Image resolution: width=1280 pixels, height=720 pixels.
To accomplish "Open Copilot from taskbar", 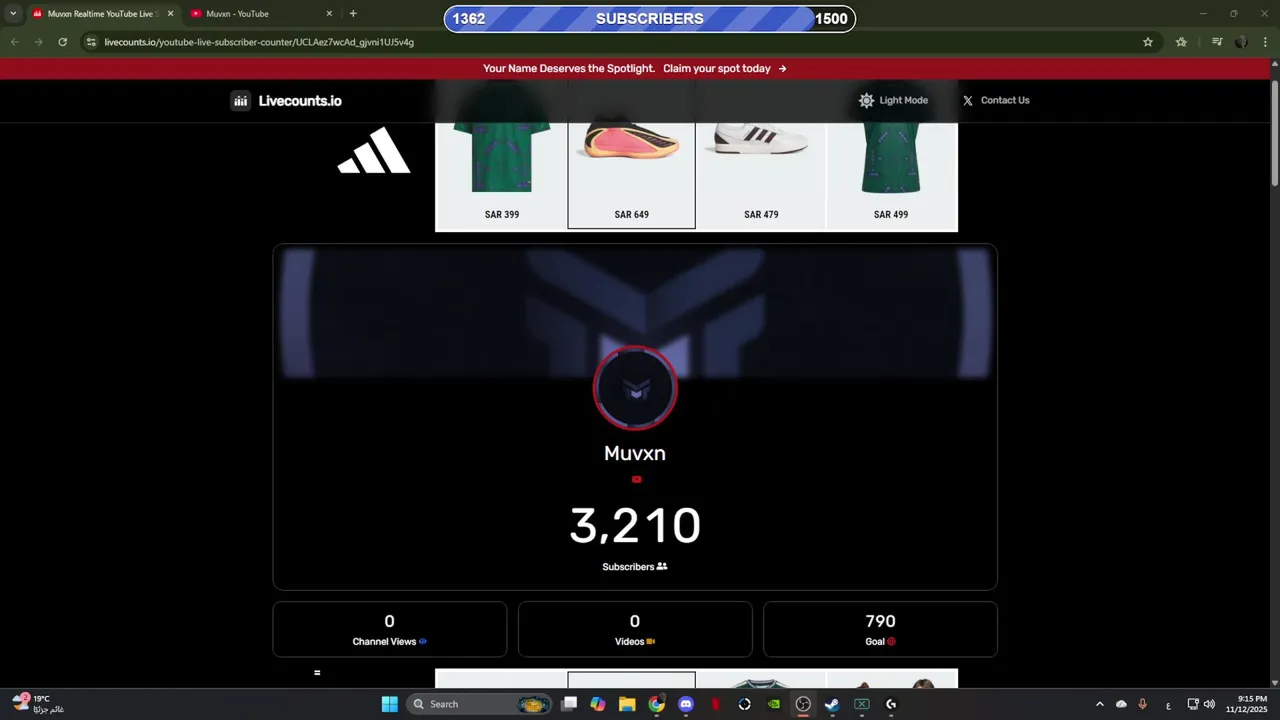I will pyautogui.click(x=598, y=704).
